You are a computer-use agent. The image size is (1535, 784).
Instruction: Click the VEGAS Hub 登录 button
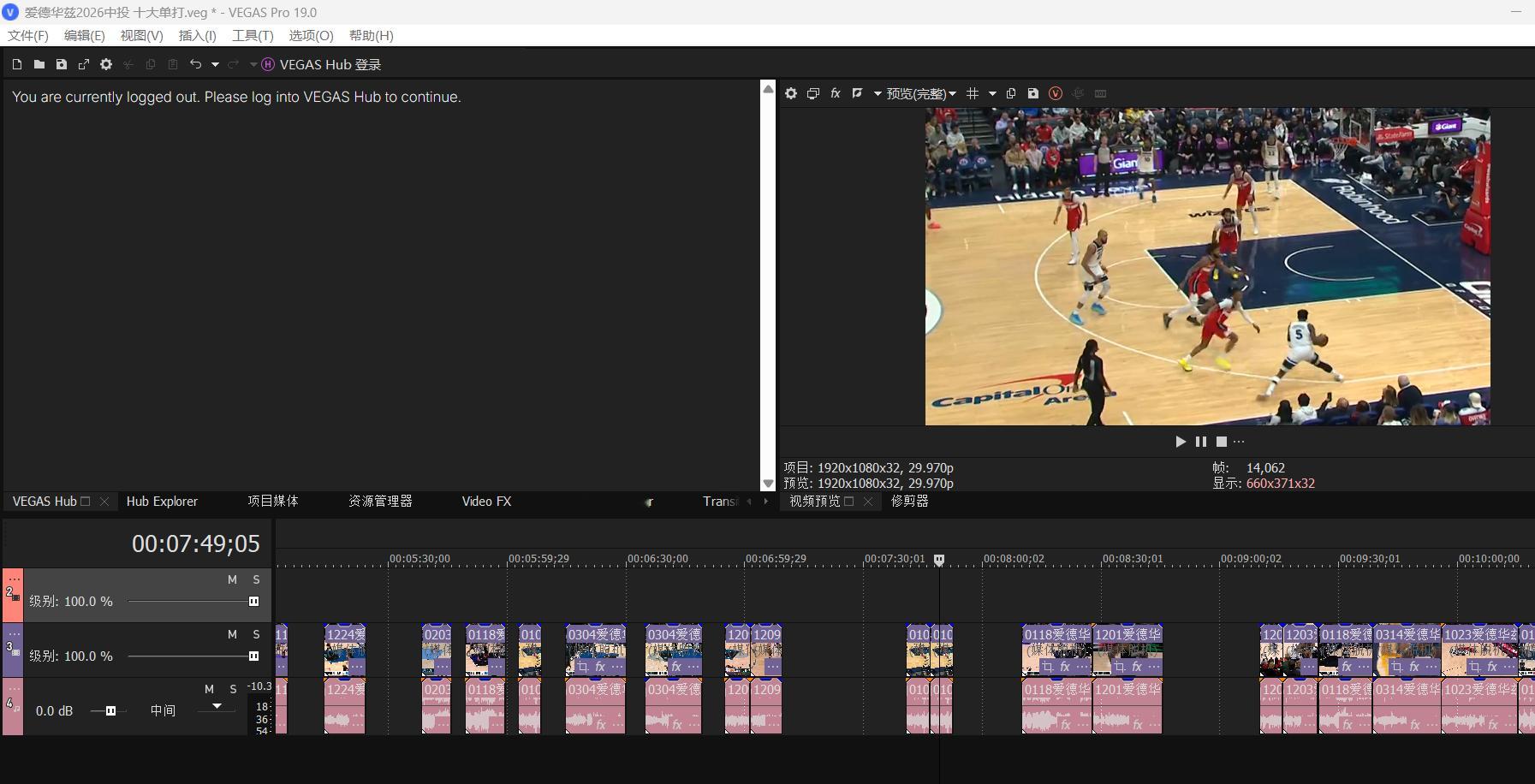click(322, 64)
